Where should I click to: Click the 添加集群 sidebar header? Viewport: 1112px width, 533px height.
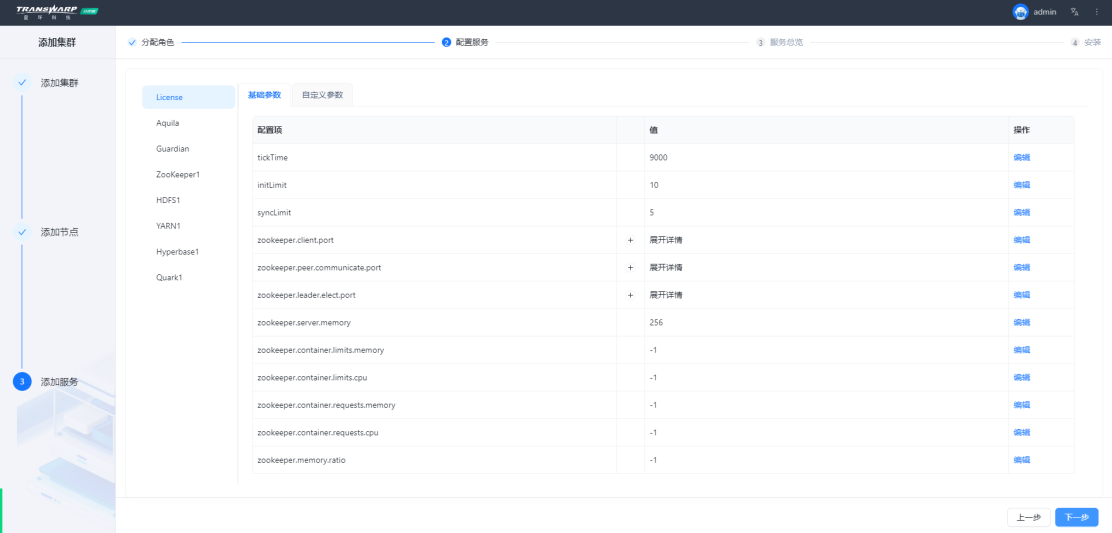coord(57,43)
